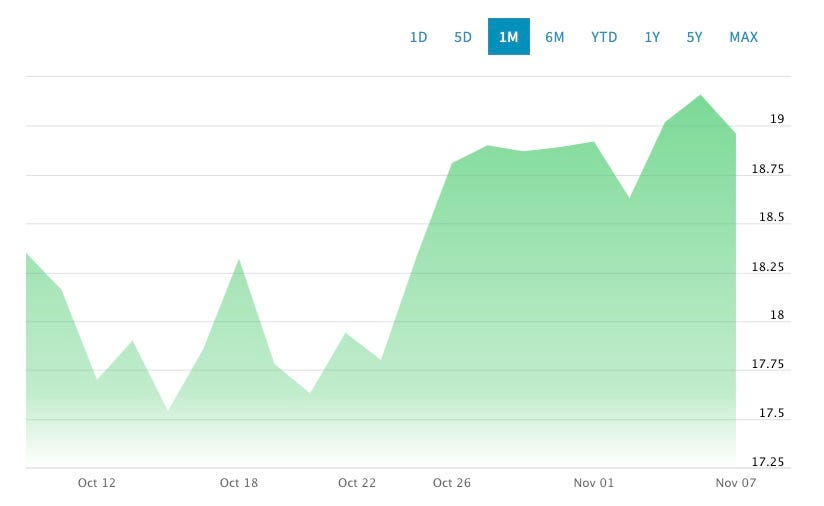The height and width of the screenshot is (506, 824).
Task: Click the Oct 26 axis label
Action: 452,483
